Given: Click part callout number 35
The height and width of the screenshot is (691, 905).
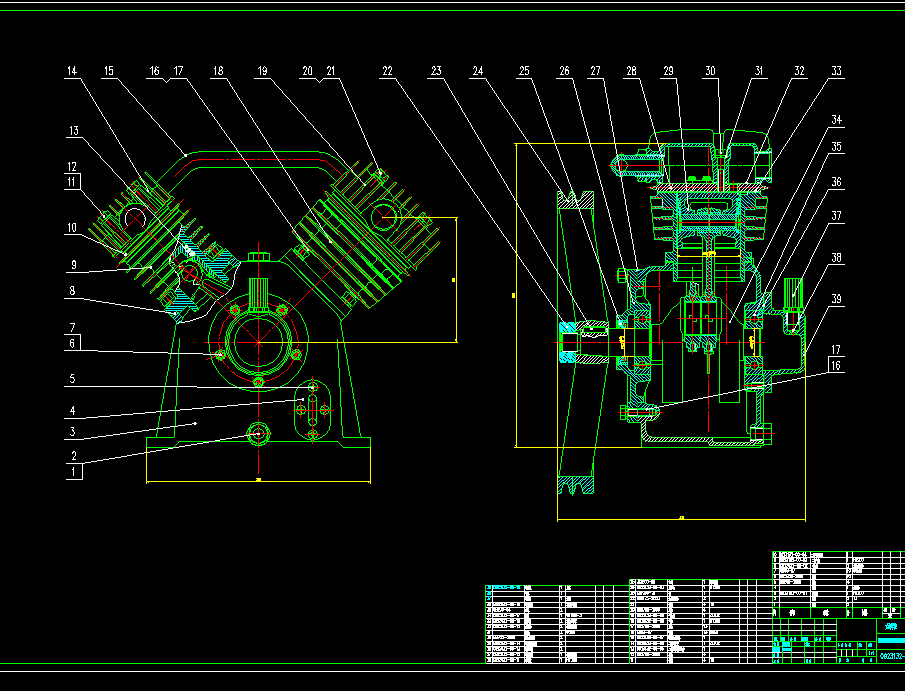Looking at the screenshot, I should (x=836, y=147).
